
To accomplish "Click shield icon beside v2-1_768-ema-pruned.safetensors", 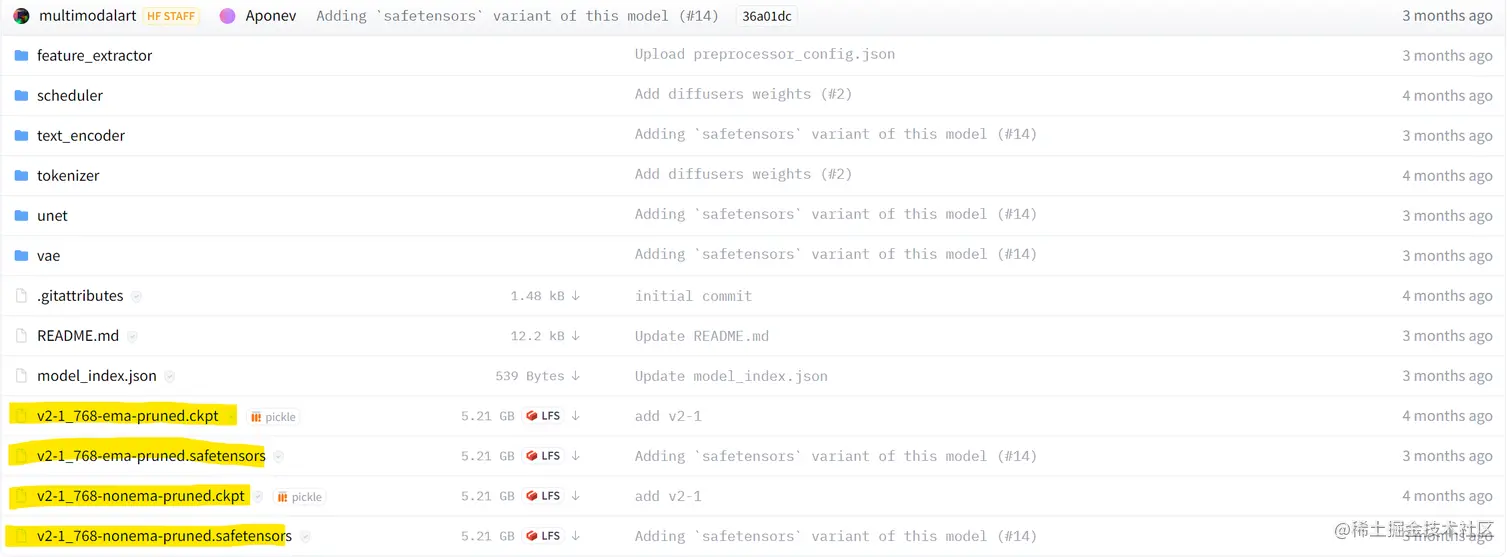I will (278, 456).
